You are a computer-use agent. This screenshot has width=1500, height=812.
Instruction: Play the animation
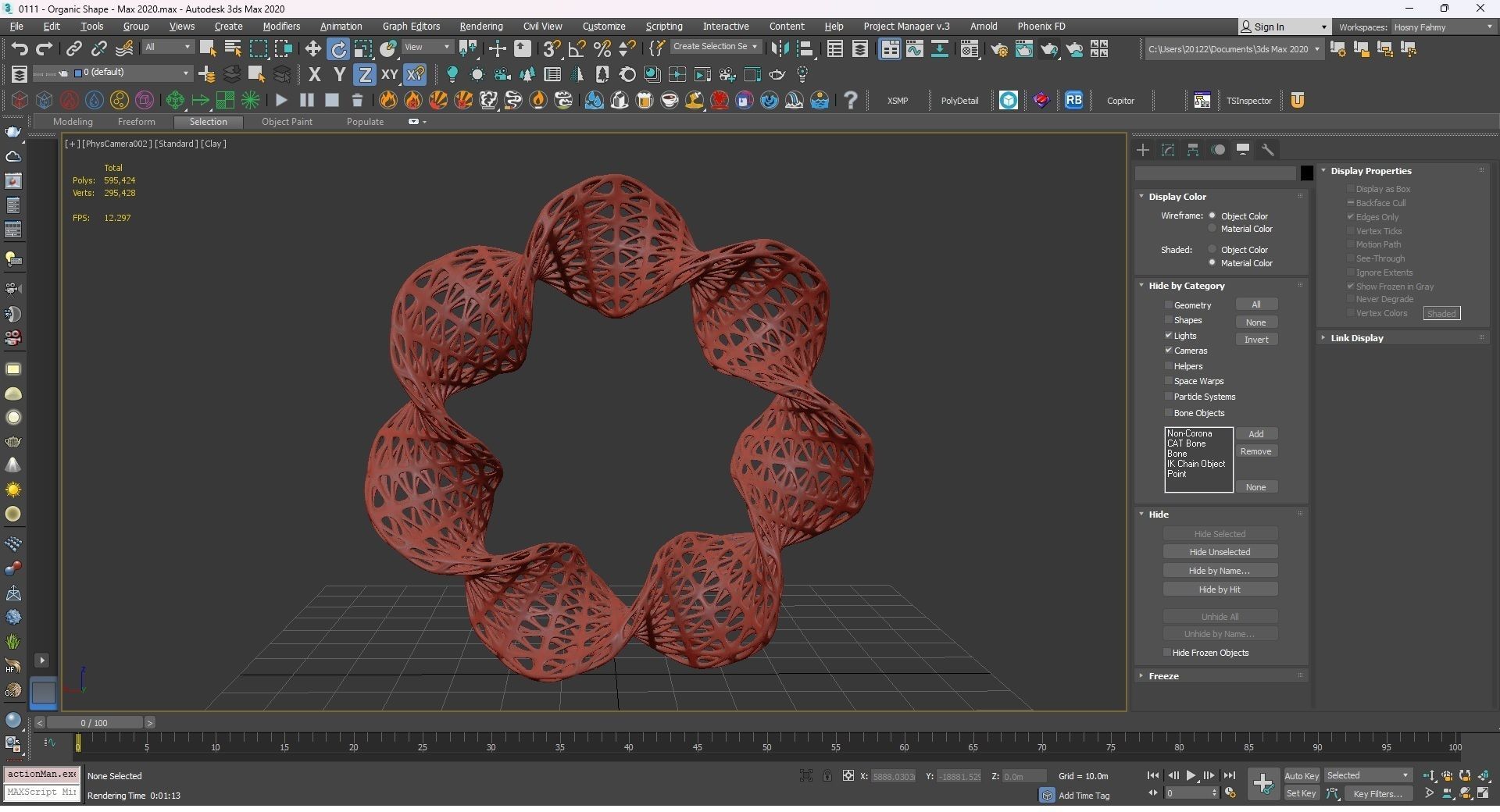1191,775
